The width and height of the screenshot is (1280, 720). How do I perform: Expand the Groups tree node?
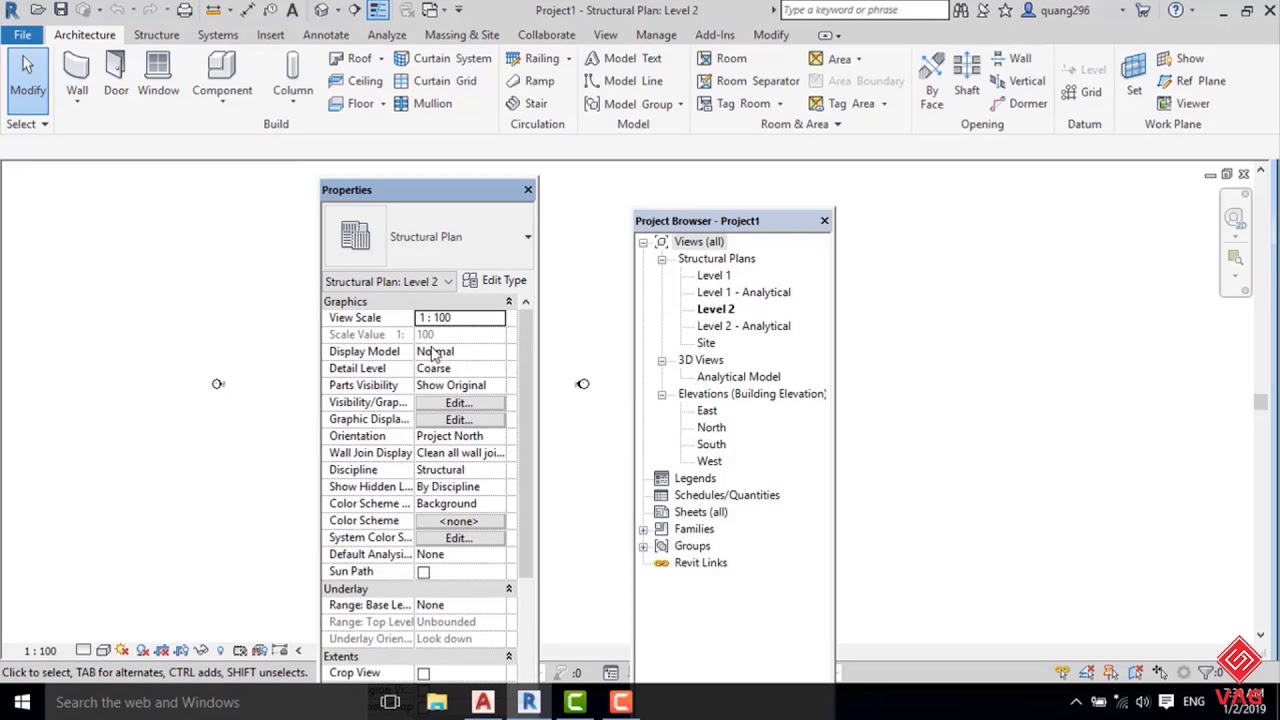[643, 546]
